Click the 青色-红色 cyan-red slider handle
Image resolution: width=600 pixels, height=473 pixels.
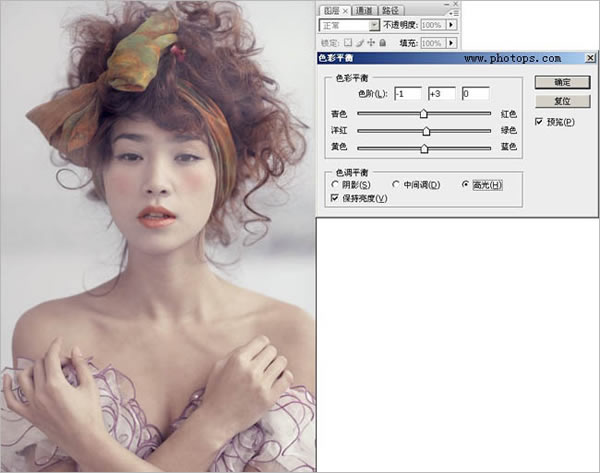tap(424, 115)
